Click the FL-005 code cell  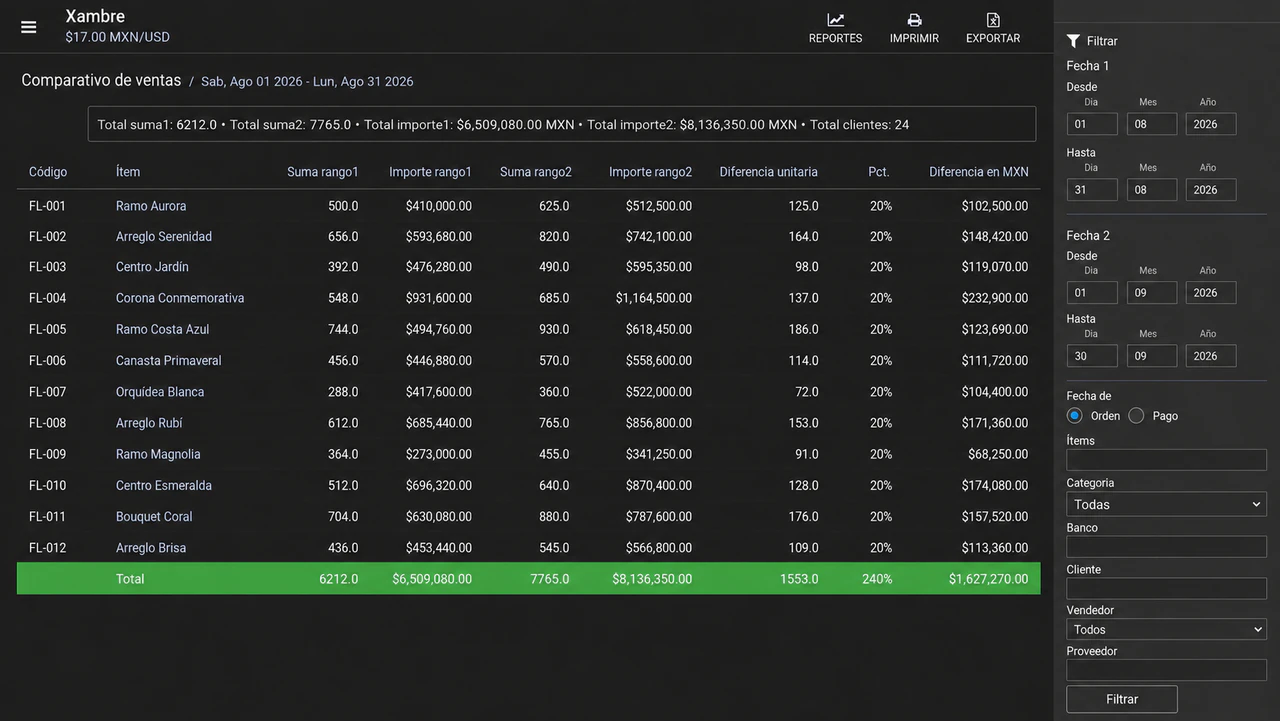(x=47, y=329)
